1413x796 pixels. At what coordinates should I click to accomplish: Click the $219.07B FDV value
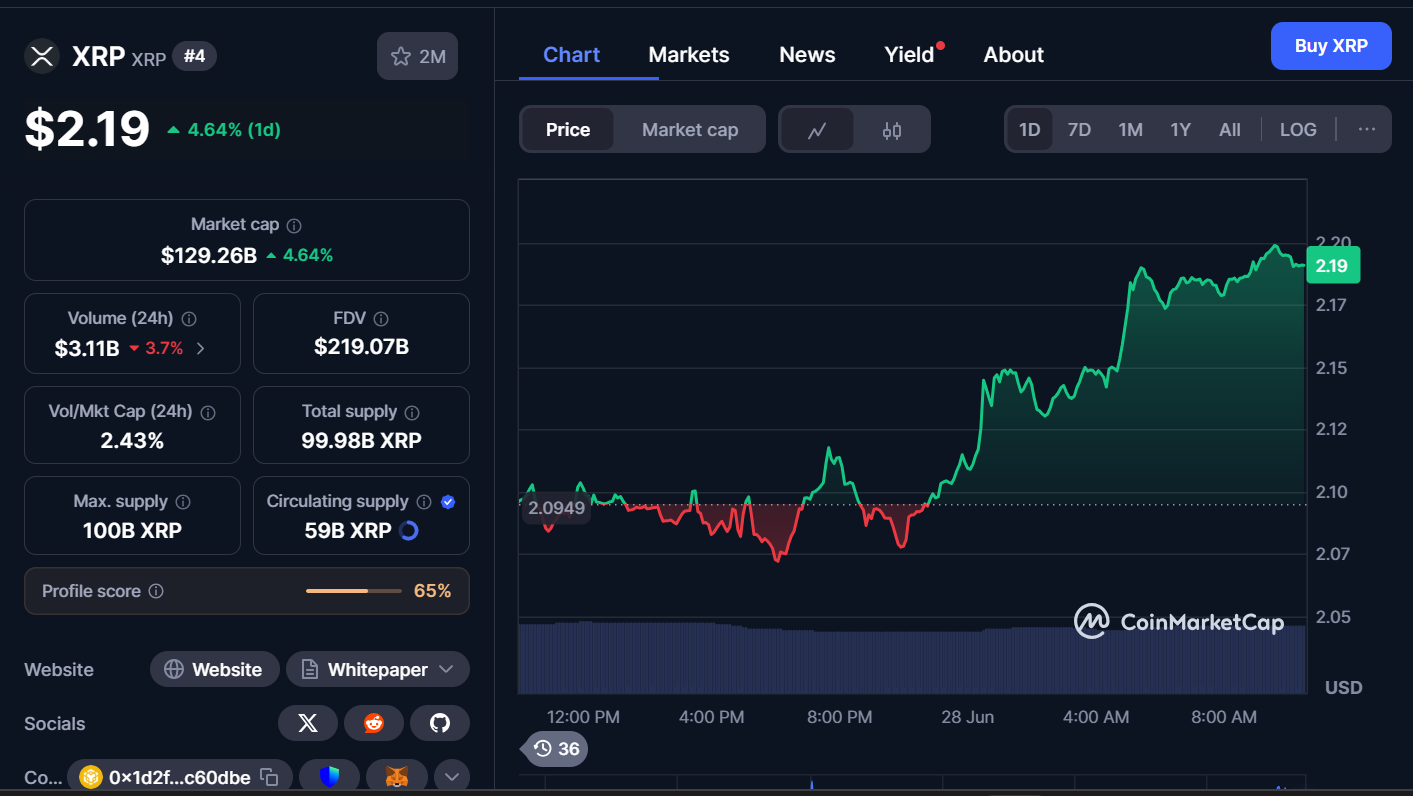[361, 347]
